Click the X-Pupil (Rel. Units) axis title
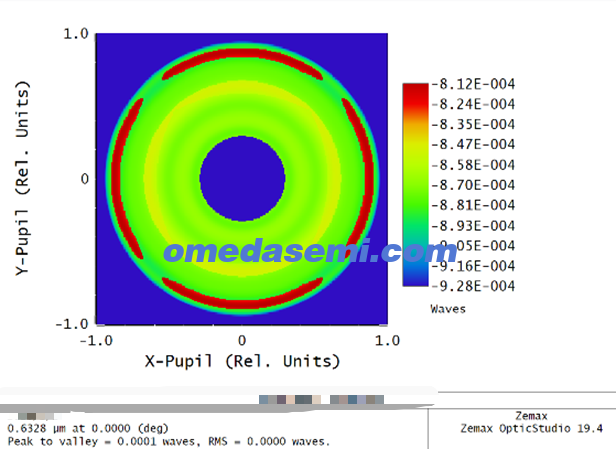Viewport: 616px width, 449px height. point(241,360)
